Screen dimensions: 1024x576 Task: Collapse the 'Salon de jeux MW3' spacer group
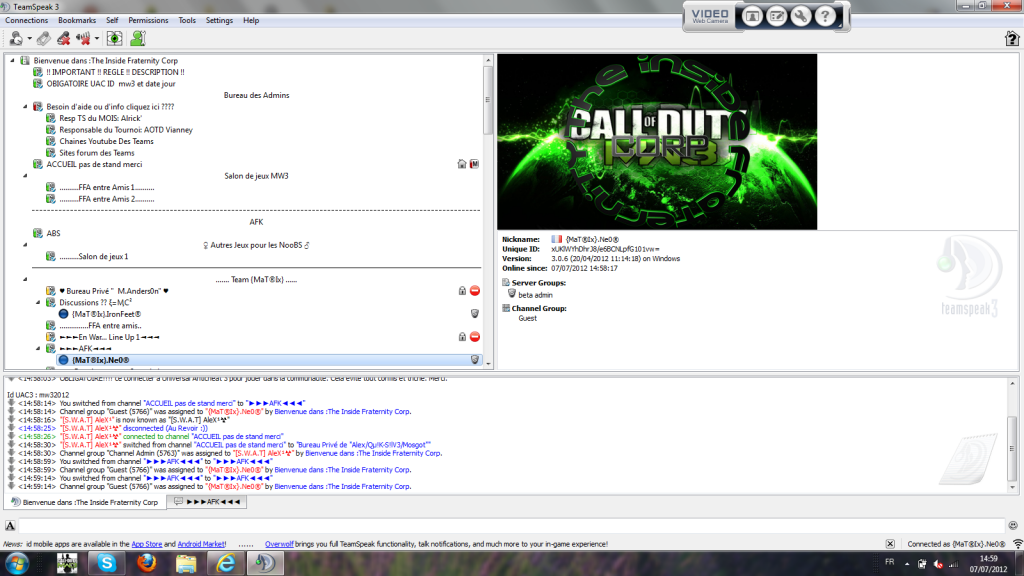click(25, 176)
